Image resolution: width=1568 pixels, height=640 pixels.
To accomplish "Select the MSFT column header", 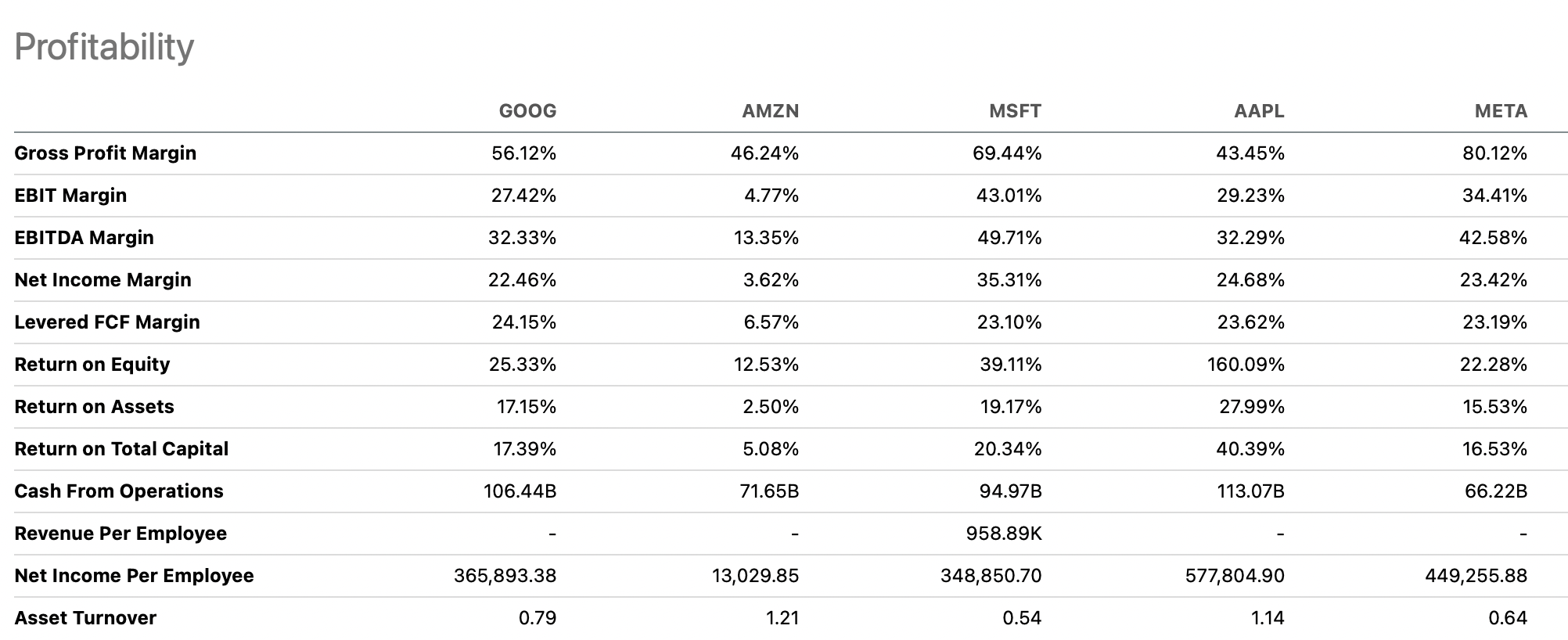I will pyautogui.click(x=1015, y=111).
